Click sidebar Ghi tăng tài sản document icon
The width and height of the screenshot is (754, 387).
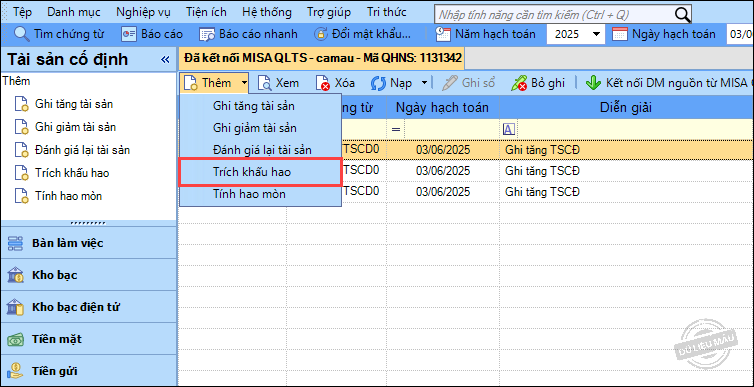point(21,104)
